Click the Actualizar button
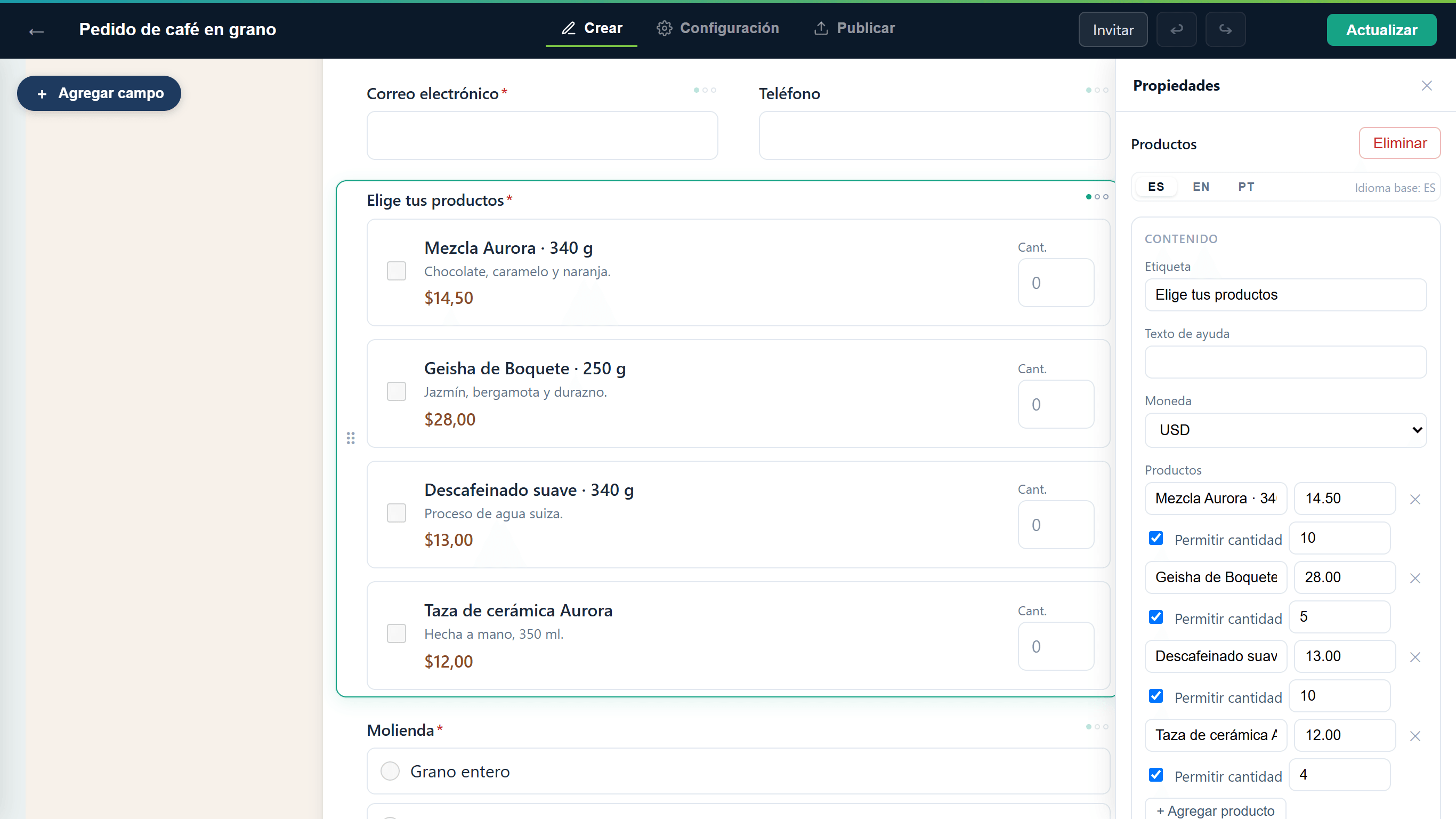Image resolution: width=1456 pixels, height=819 pixels. (x=1381, y=29)
